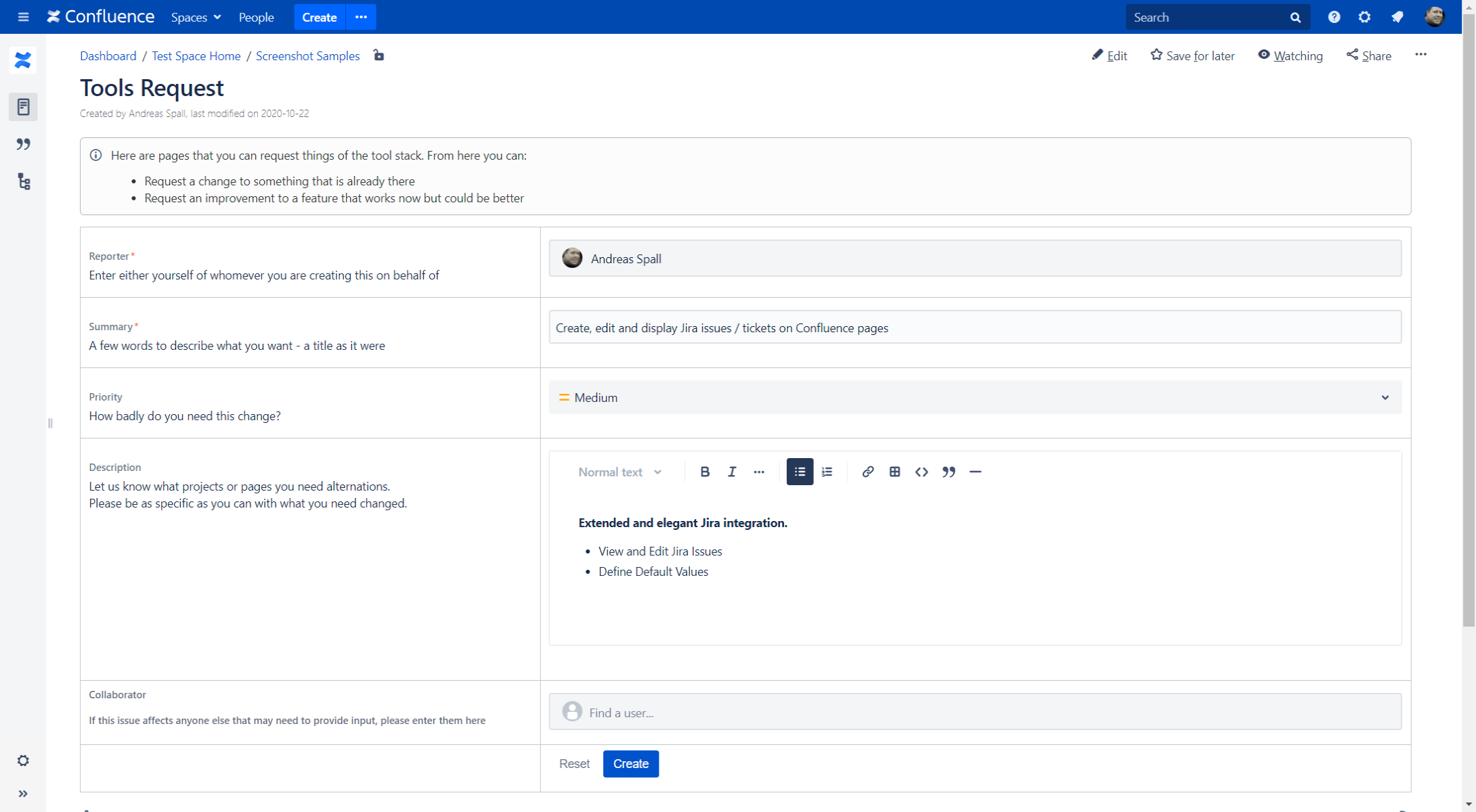Click the info icon in the panel
The image size is (1476, 812).
point(96,155)
